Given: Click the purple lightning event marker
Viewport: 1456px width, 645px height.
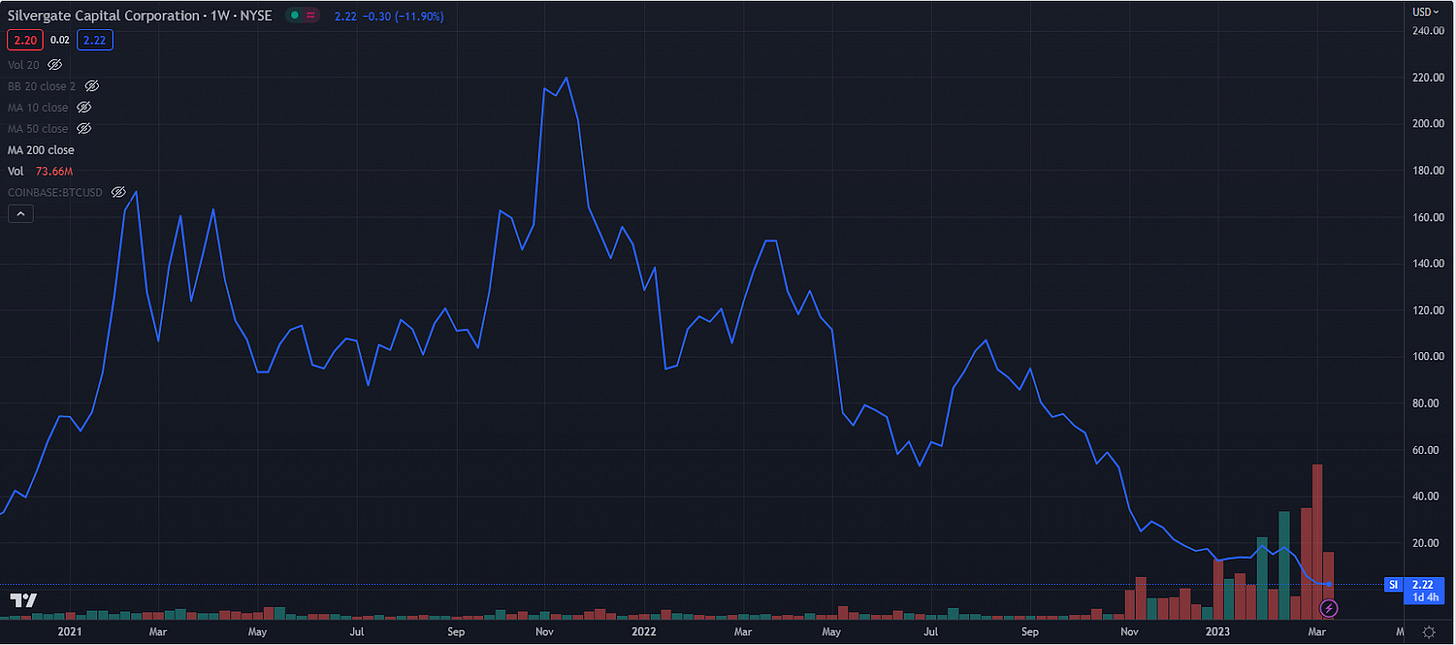Looking at the screenshot, I should click(1329, 607).
